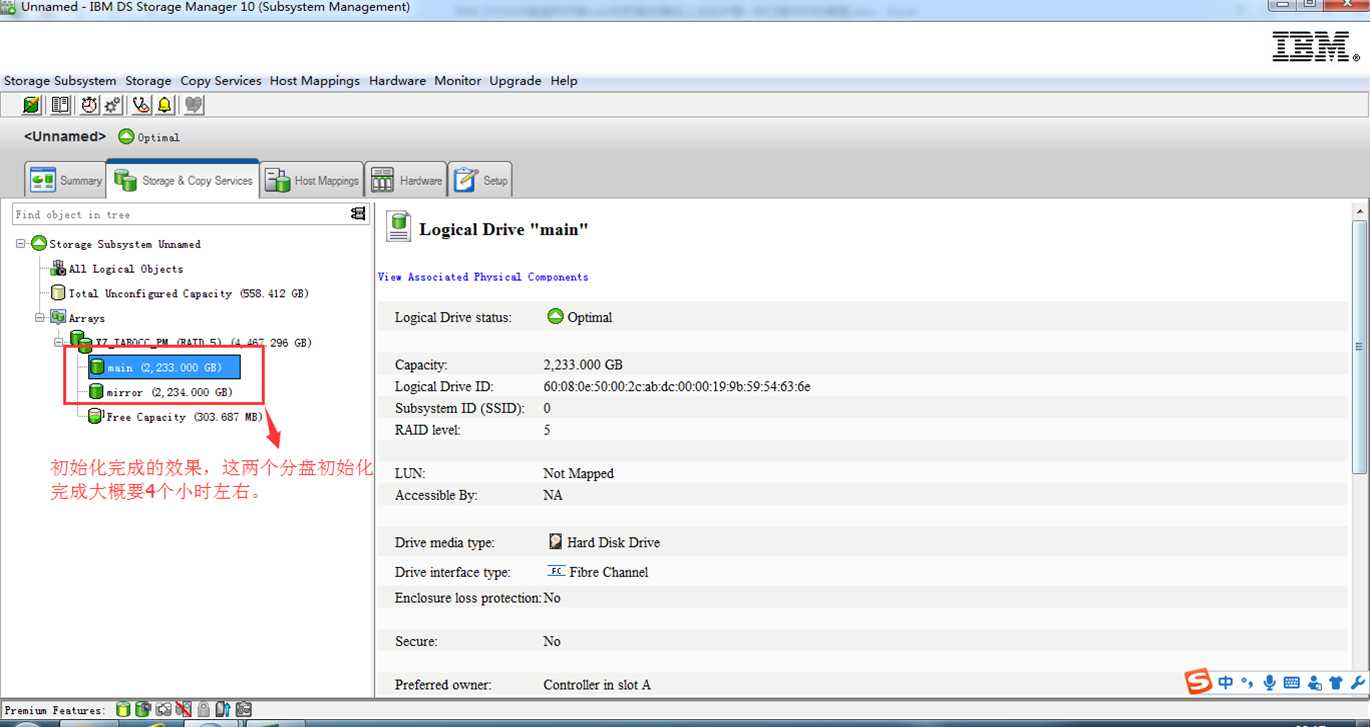Click the grey padlock Premium Features icon
Screen dimensions: 1370x727
(203, 709)
